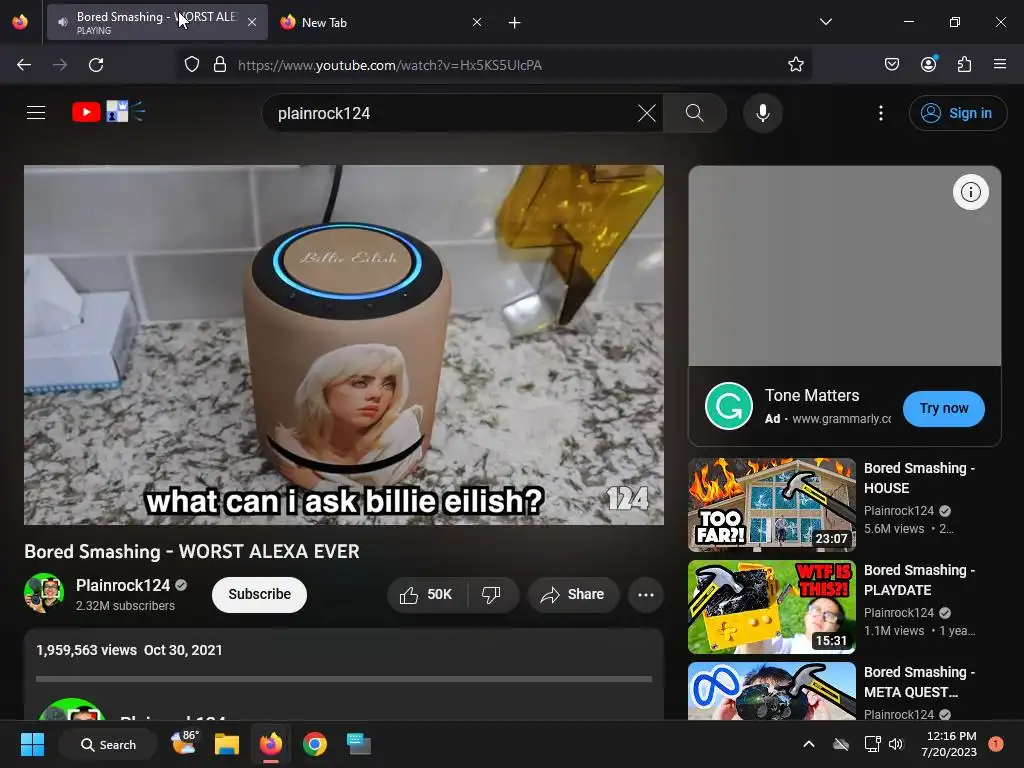Screen dimensions: 1024x768
Task: Open the volume speaker tray icon
Action: [895, 744]
